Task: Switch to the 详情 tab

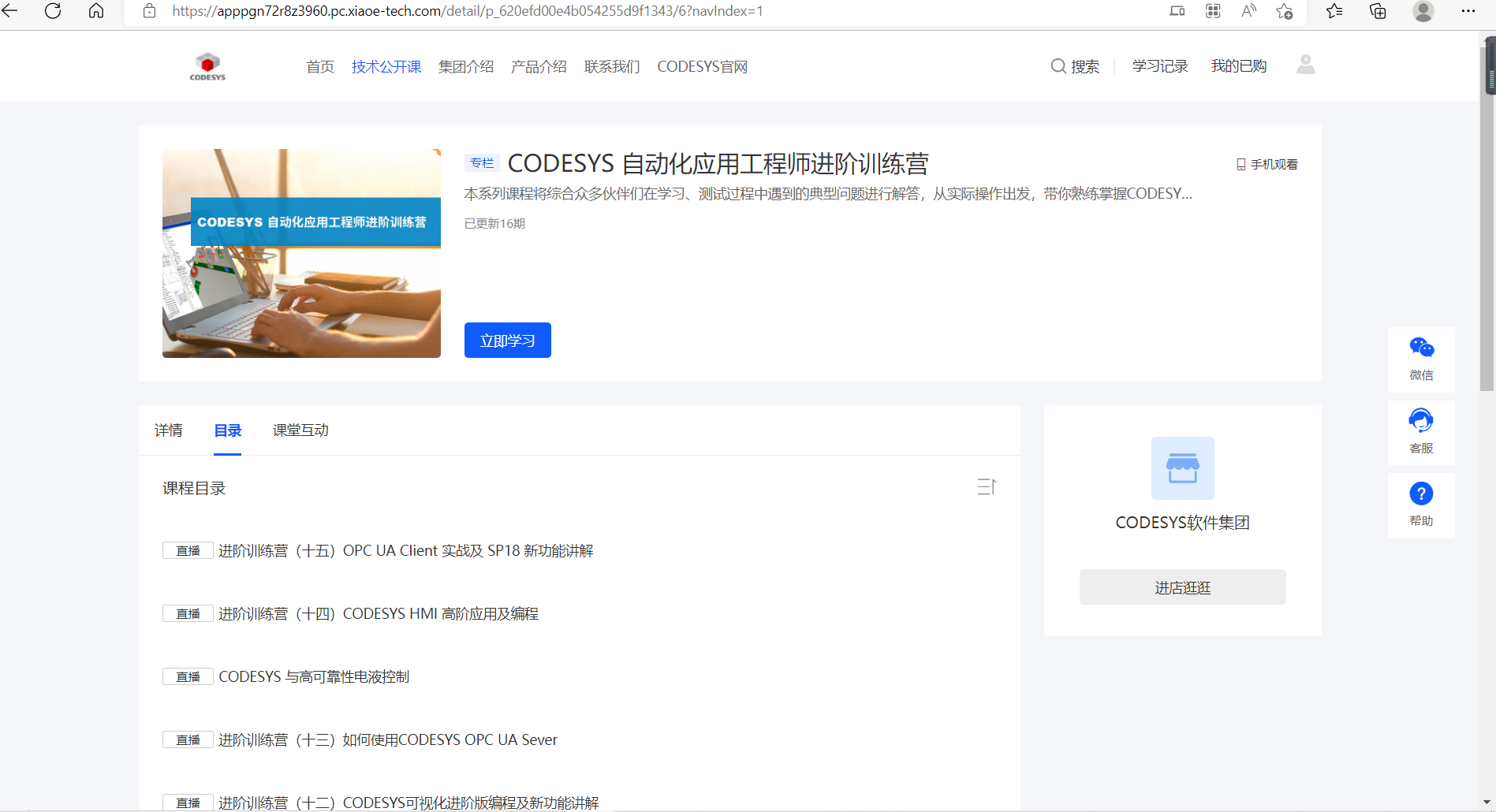Action: [x=169, y=430]
